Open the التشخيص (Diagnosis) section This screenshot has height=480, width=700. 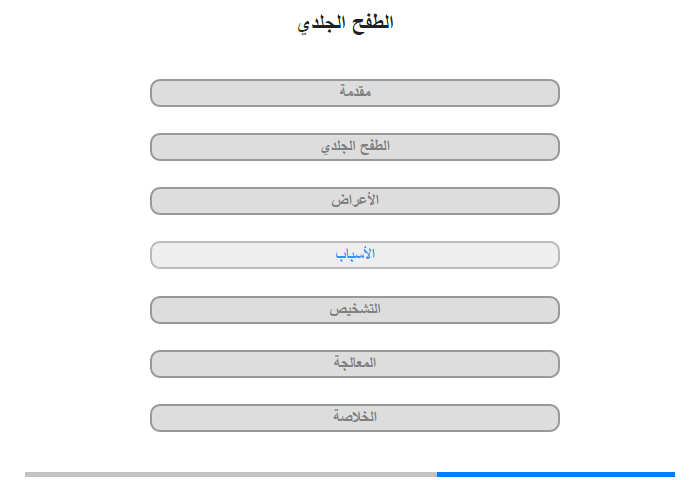click(x=354, y=310)
